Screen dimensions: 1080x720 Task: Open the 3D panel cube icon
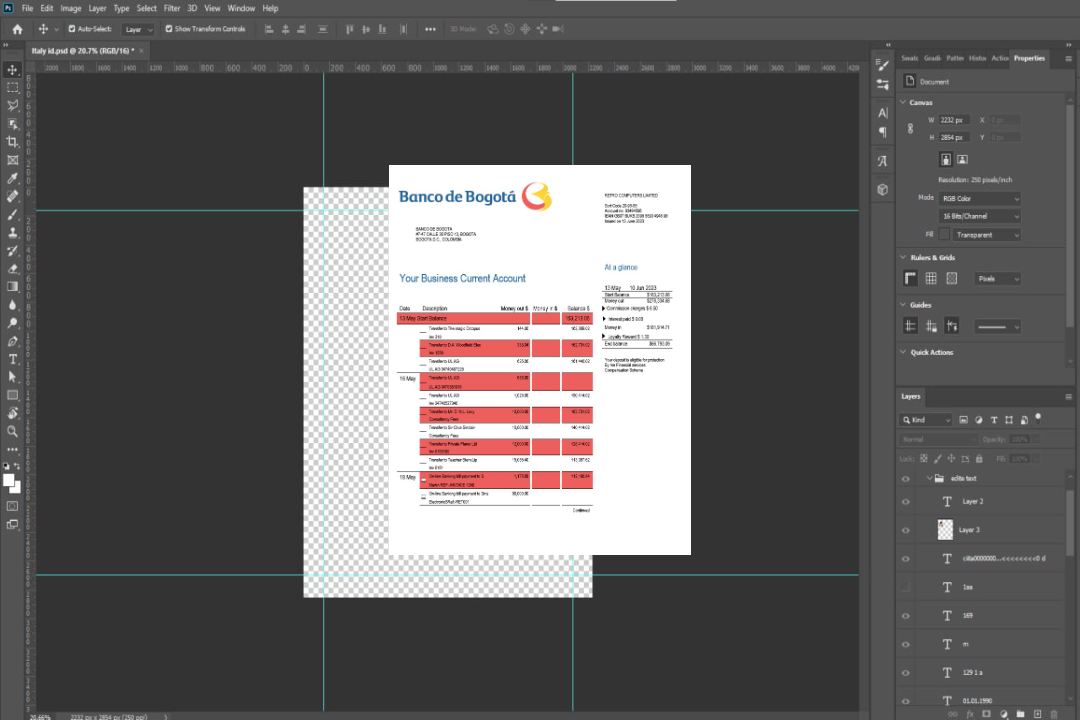[882, 189]
